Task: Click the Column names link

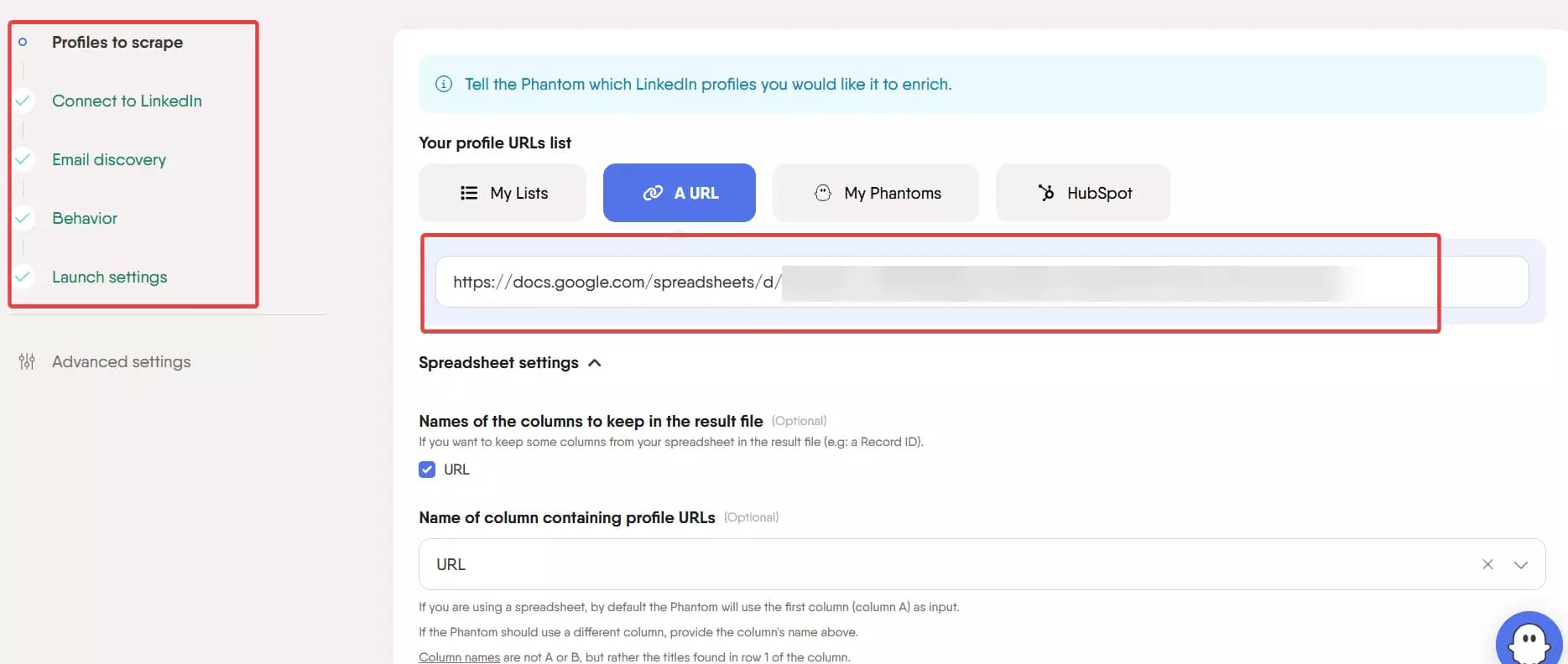Action: coord(458,656)
